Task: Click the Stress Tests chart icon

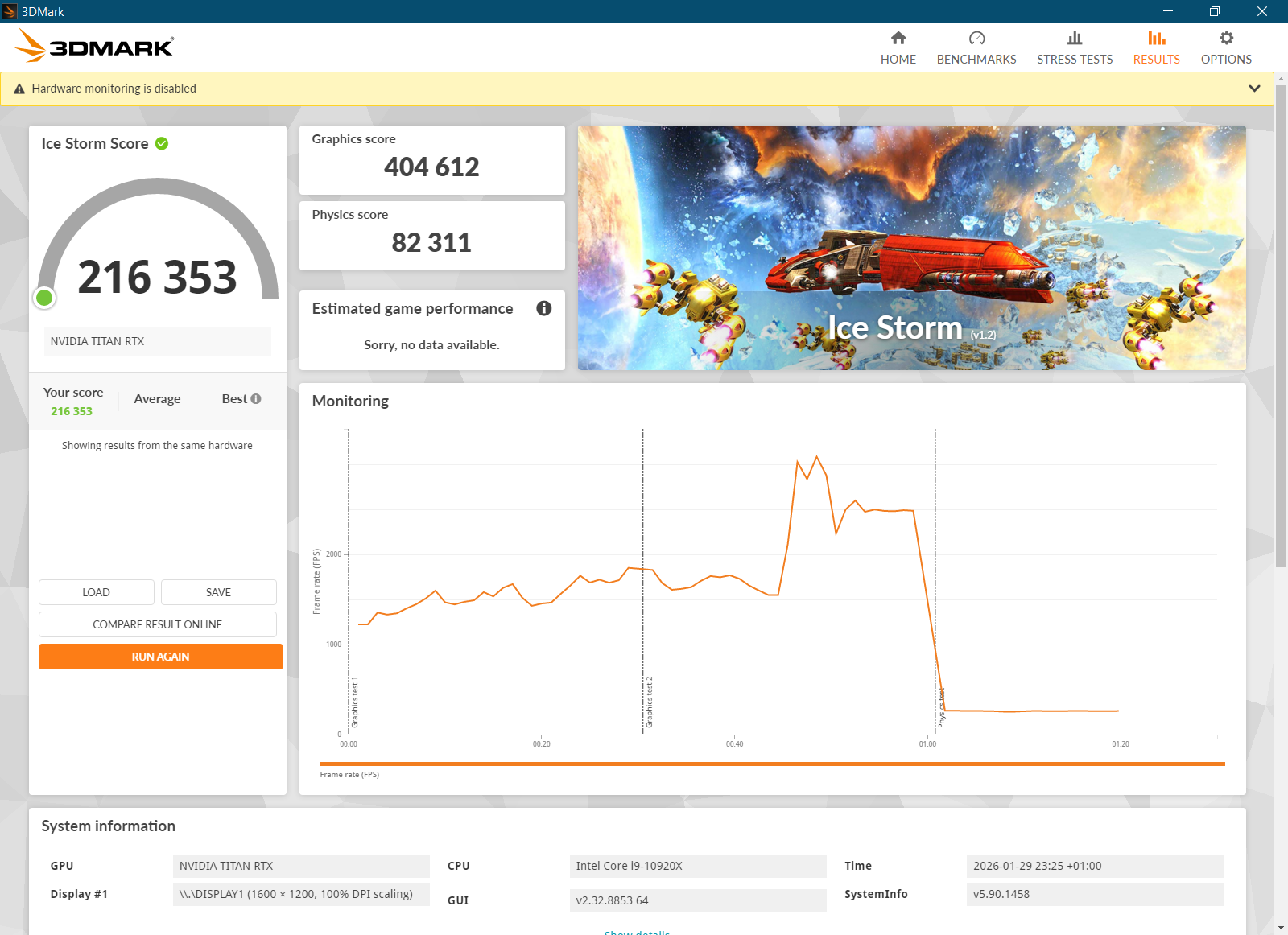Action: [1075, 38]
